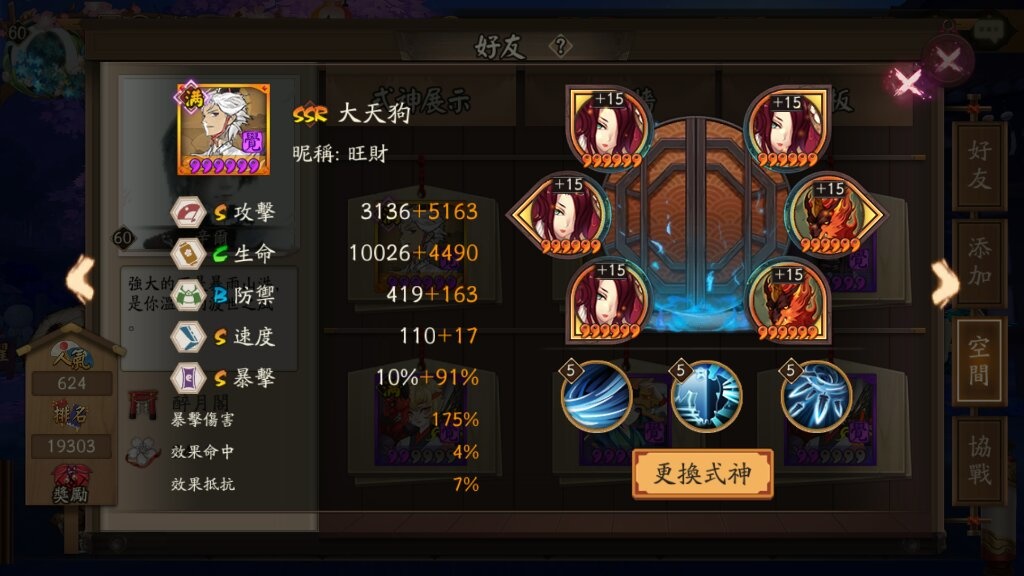Tap the right-middle fire demon soul

click(x=832, y=215)
